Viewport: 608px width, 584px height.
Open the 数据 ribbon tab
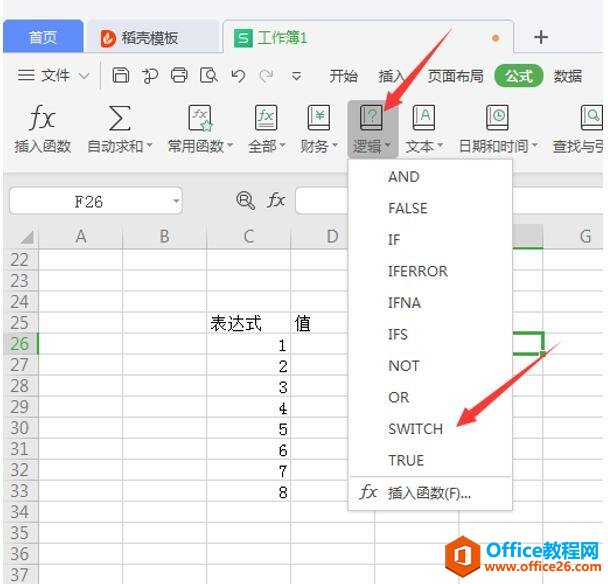click(568, 76)
